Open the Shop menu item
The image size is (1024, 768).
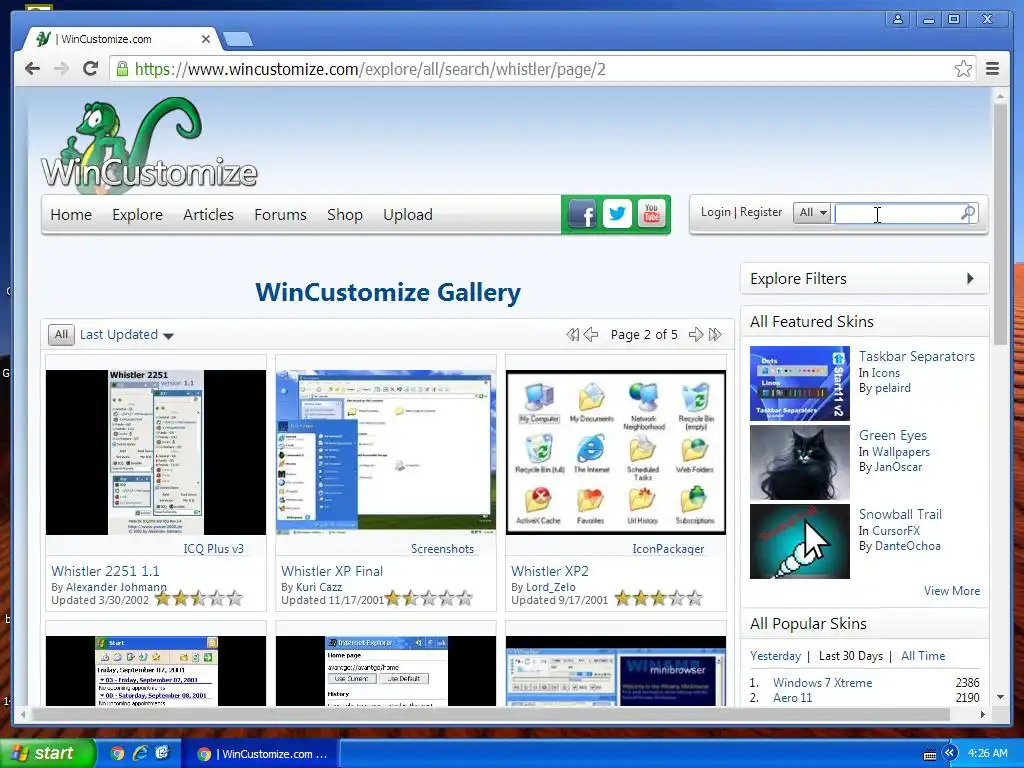[345, 214]
